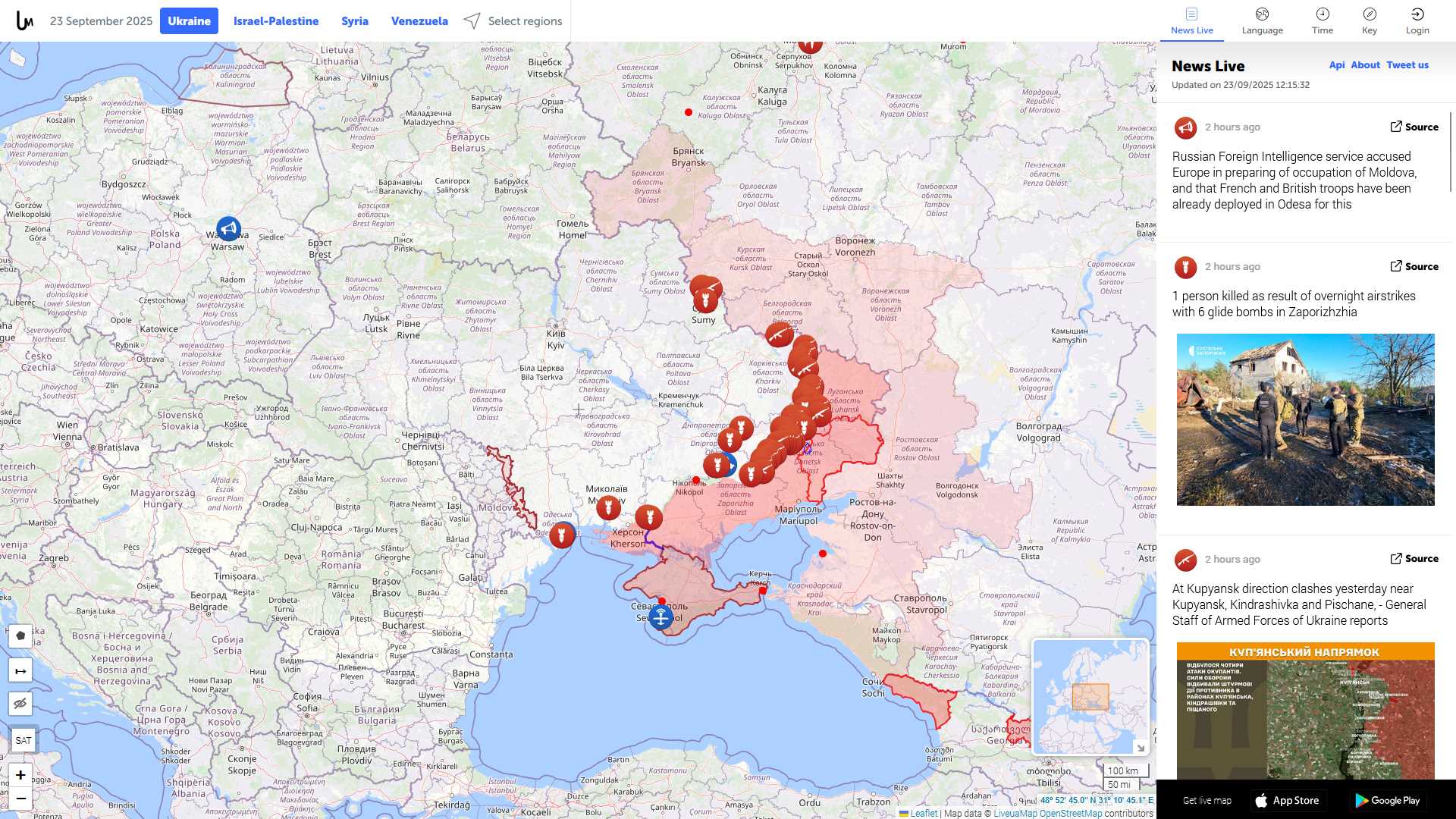Image resolution: width=1456 pixels, height=819 pixels.
Task: Click the Login icon
Action: (x=1417, y=21)
